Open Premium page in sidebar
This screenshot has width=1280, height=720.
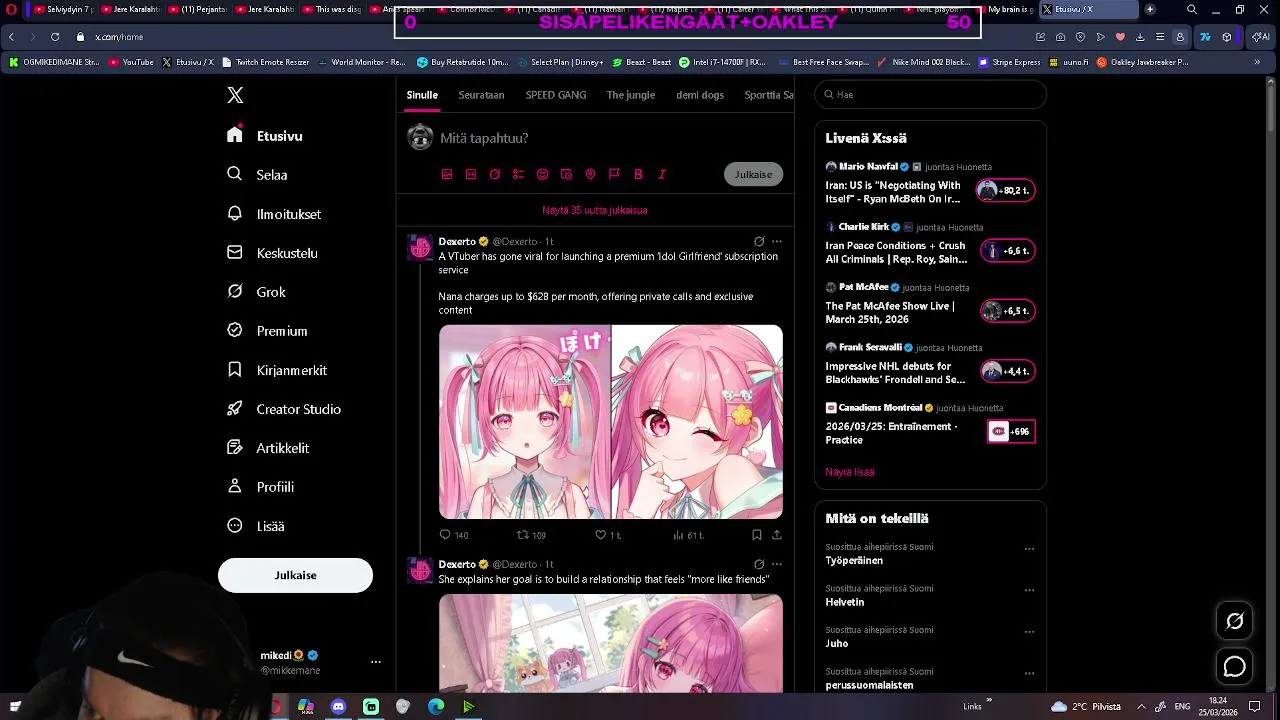(268, 331)
